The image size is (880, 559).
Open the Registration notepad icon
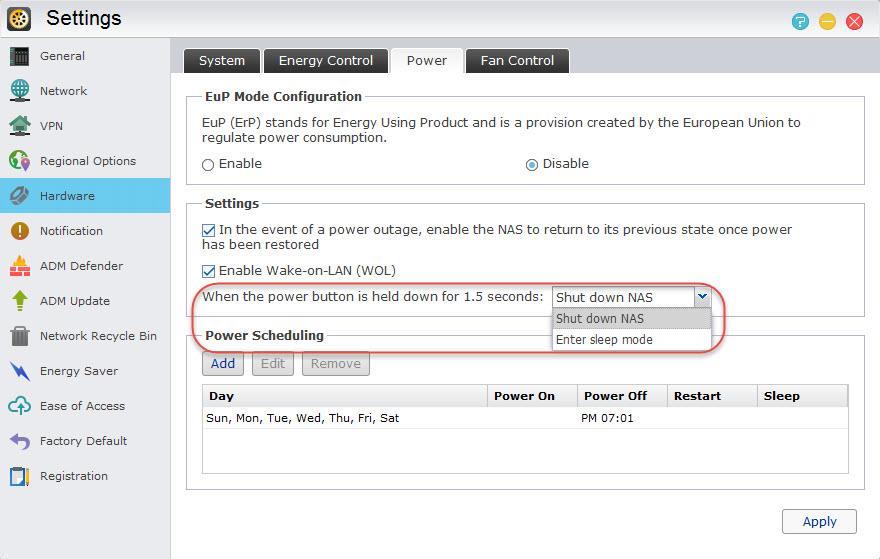click(20, 476)
